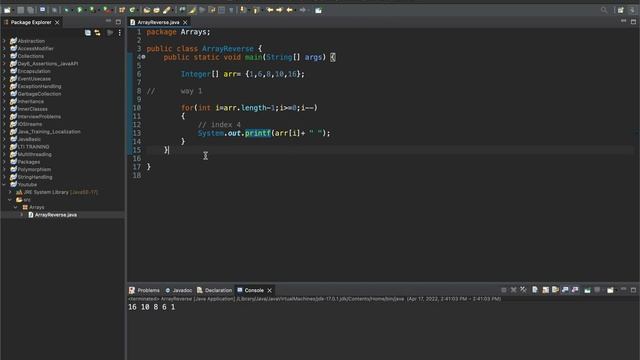The image size is (640, 360).
Task: Select the Polymorphism project
Action: [34, 169]
